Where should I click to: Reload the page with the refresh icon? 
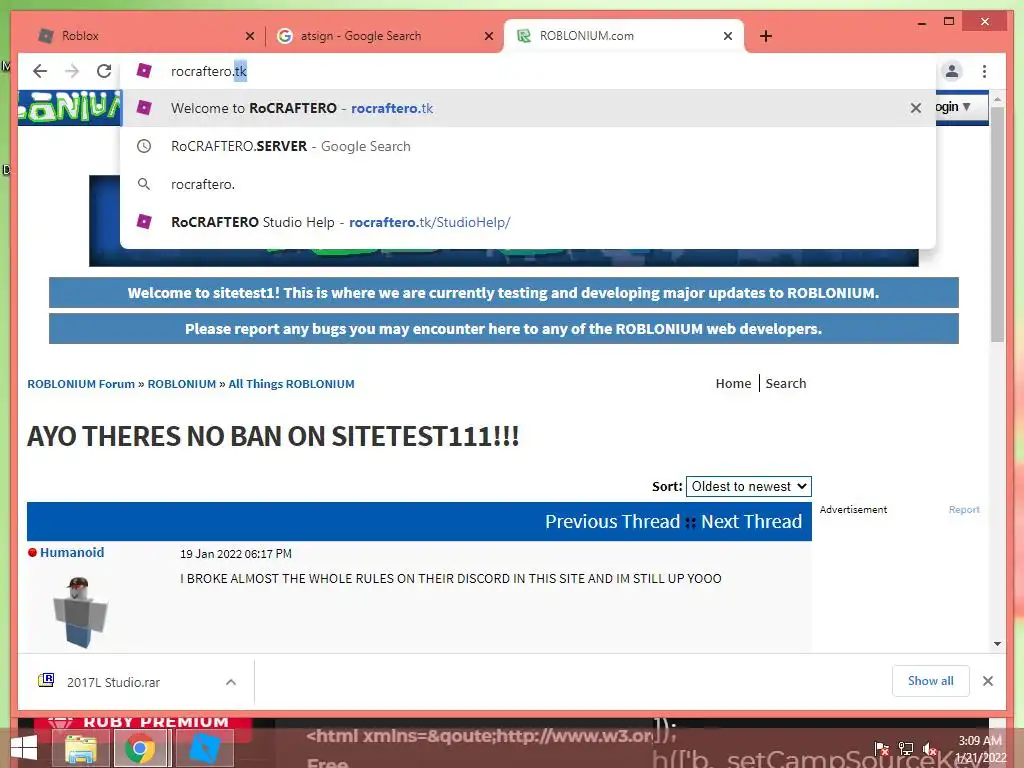coord(104,71)
